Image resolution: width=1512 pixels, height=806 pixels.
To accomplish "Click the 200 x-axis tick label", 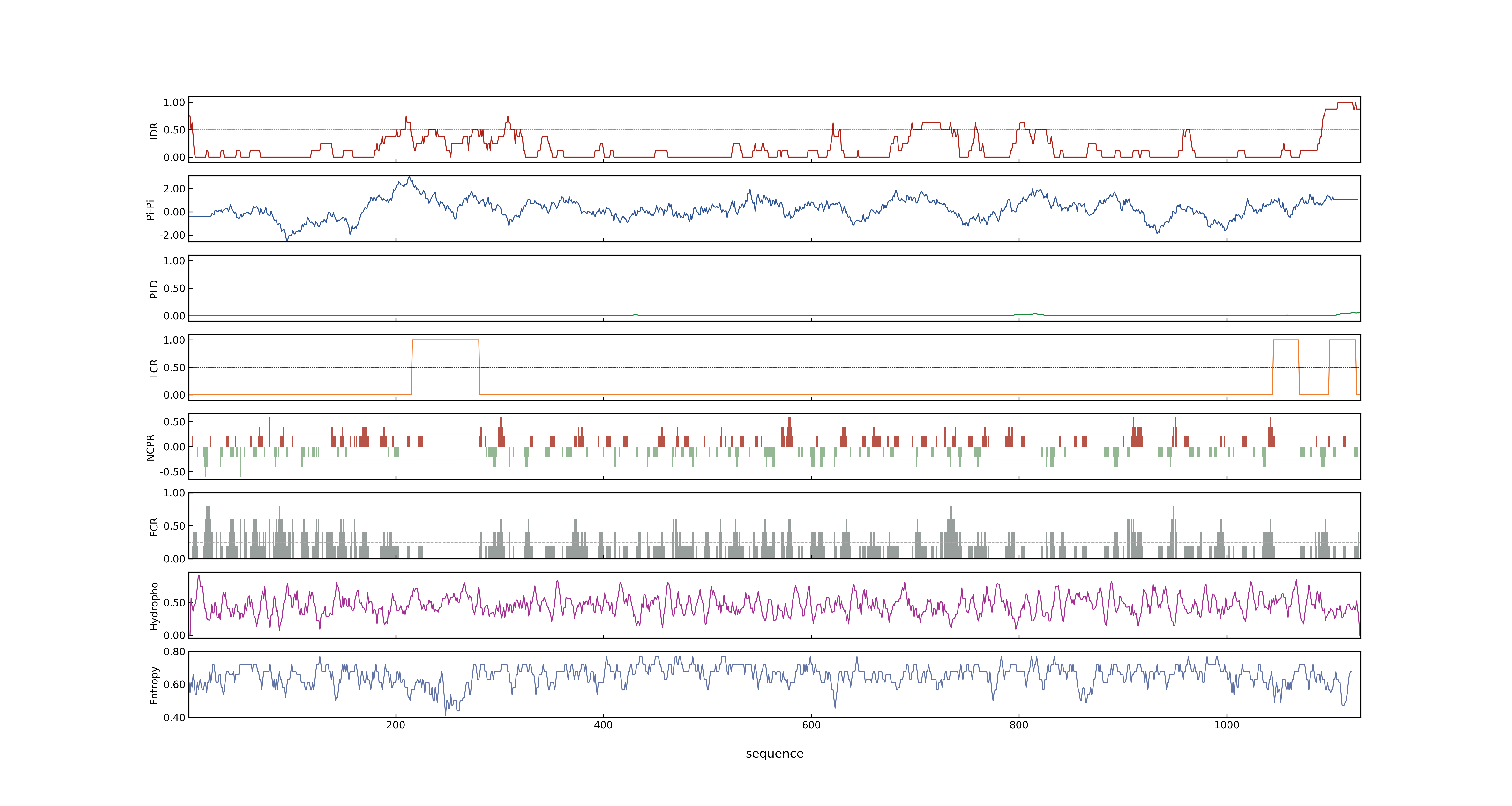I will pos(396,725).
